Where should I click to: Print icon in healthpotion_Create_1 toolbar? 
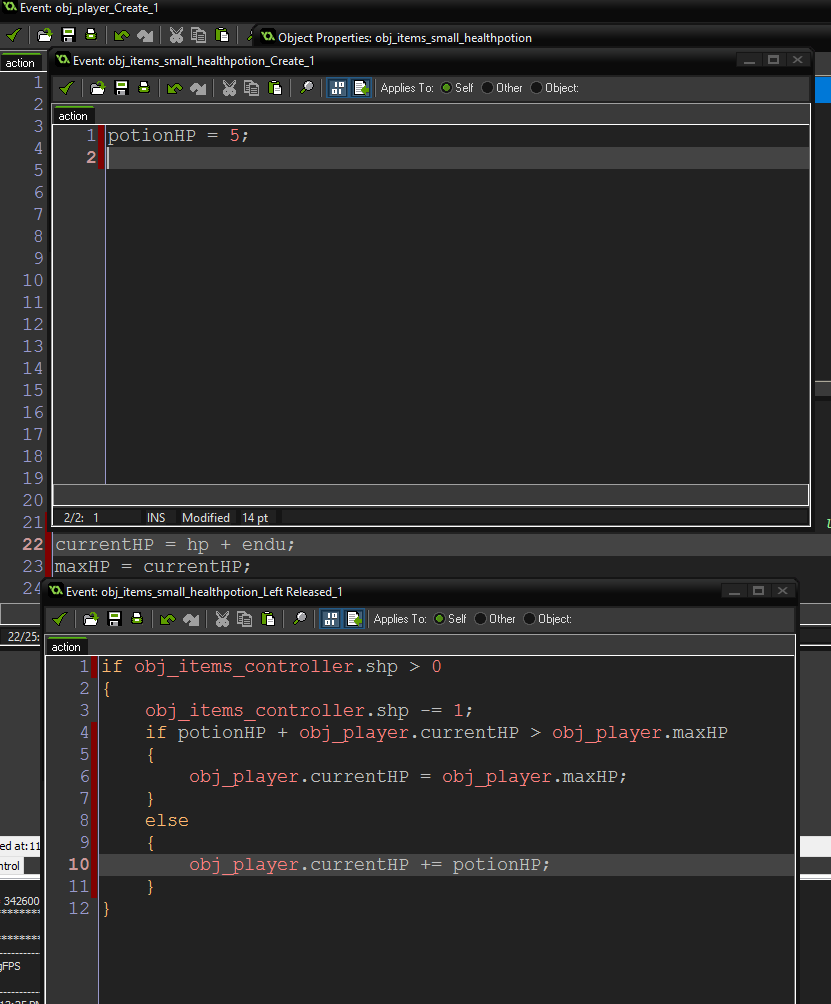click(x=144, y=88)
